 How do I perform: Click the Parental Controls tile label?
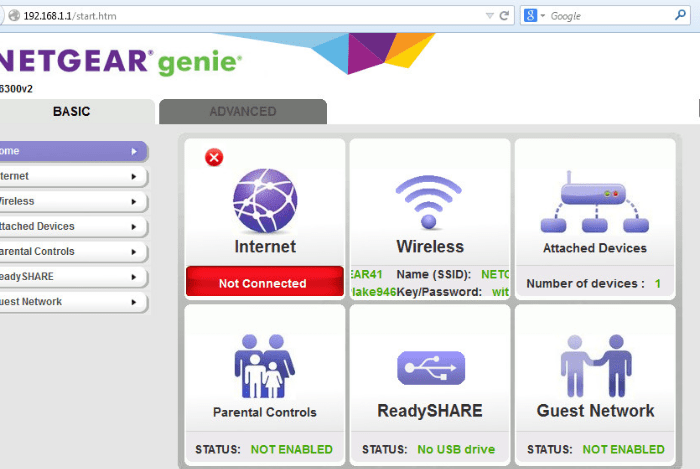265,412
